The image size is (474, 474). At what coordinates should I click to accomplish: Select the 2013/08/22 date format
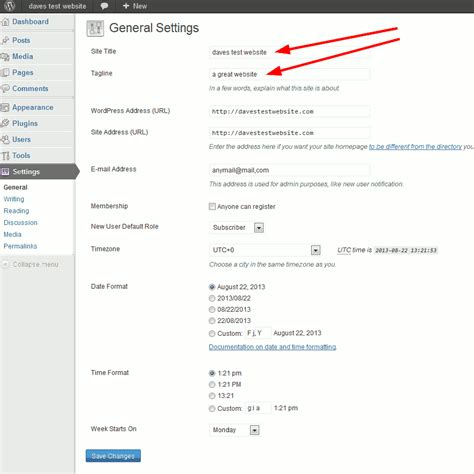(212, 298)
